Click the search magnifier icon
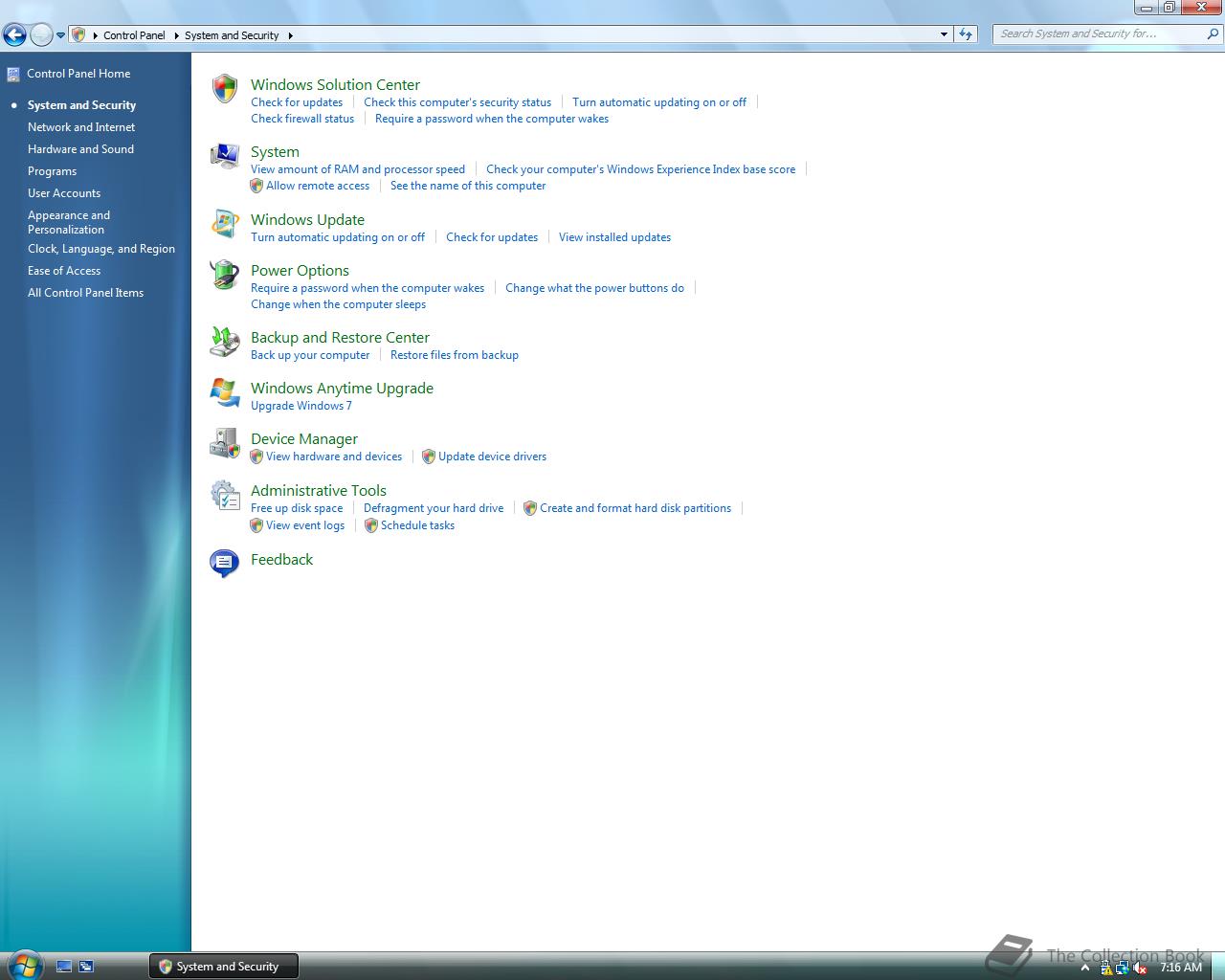 pyautogui.click(x=1214, y=33)
